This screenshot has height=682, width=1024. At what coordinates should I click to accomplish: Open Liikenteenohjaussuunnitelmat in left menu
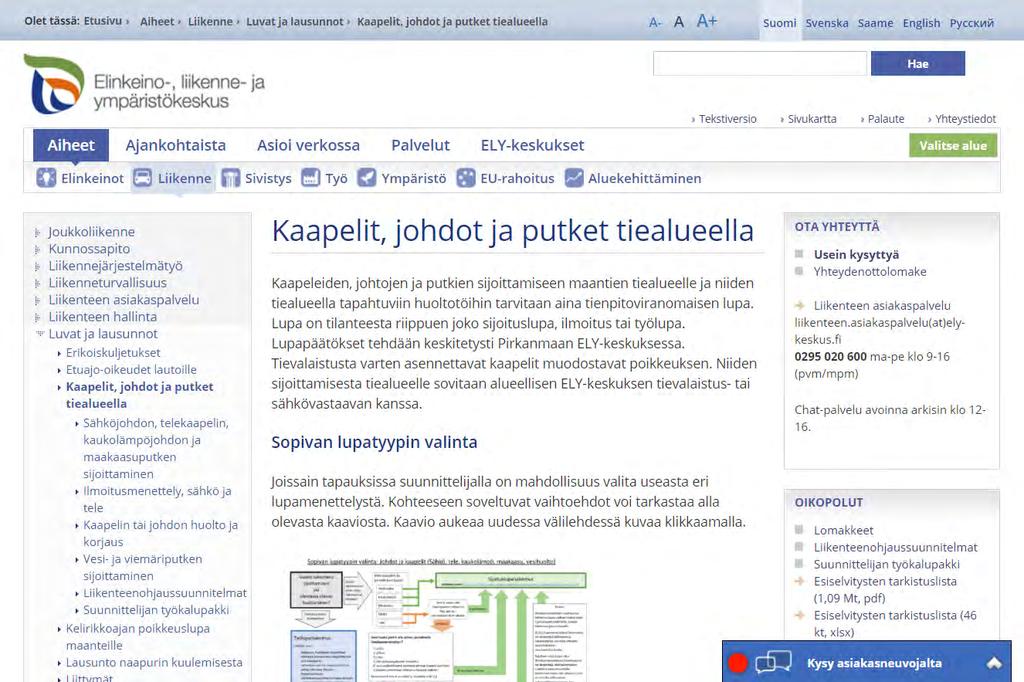click(165, 593)
